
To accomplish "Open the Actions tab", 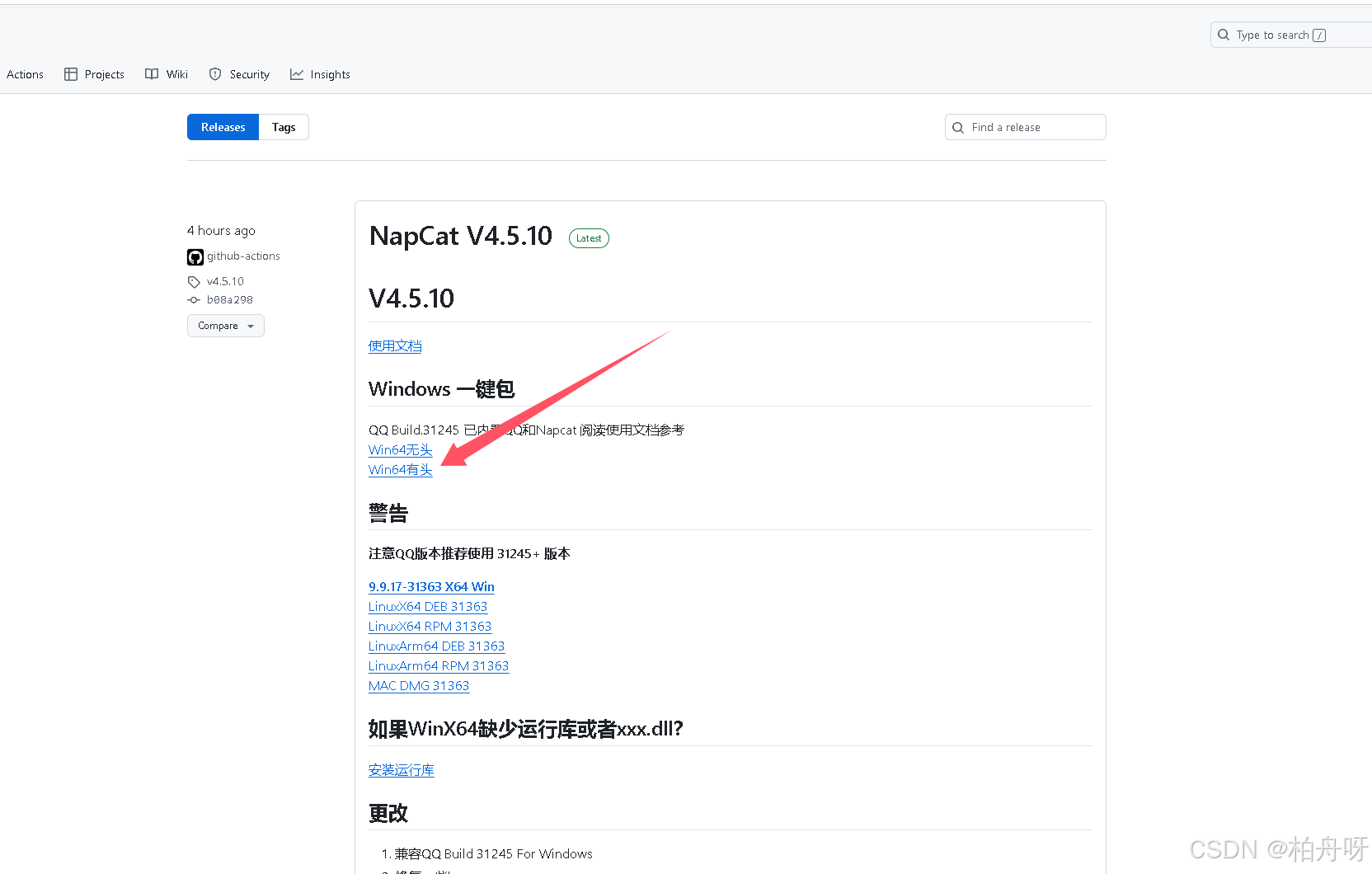I will 25,74.
